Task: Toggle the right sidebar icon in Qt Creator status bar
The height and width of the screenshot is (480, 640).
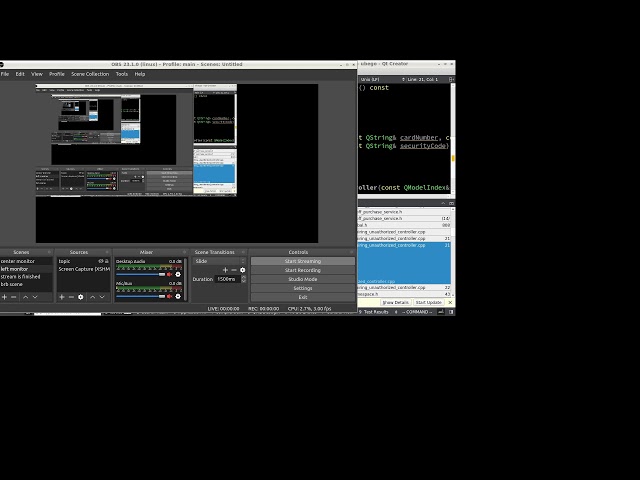Action: click(x=451, y=312)
